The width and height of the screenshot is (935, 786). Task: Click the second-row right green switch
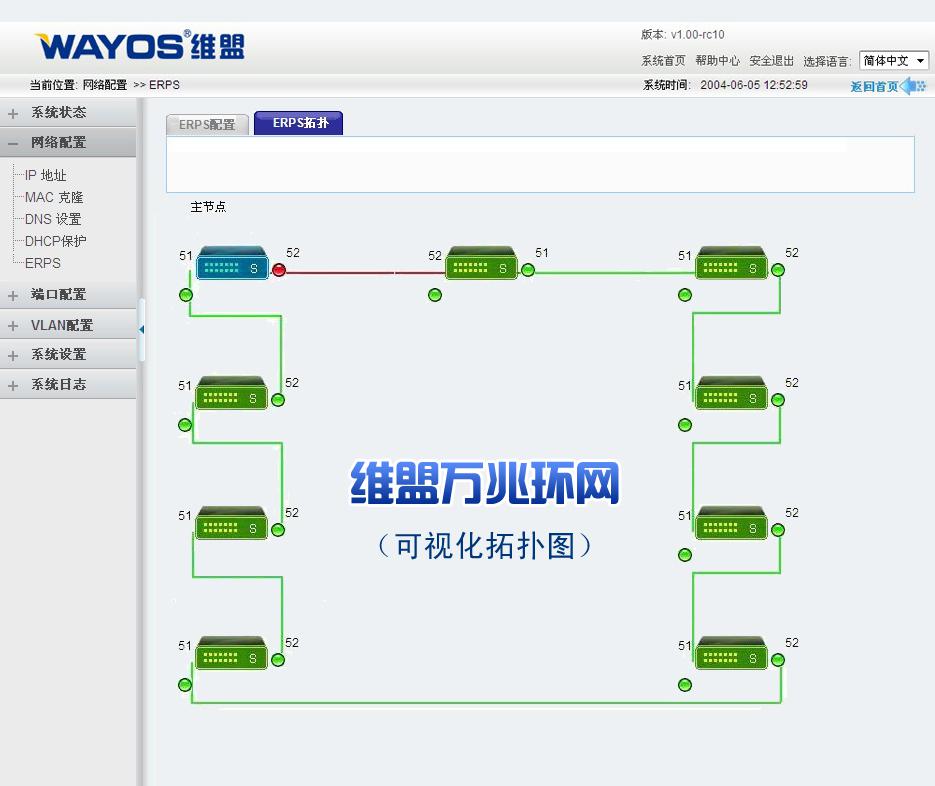tap(731, 393)
